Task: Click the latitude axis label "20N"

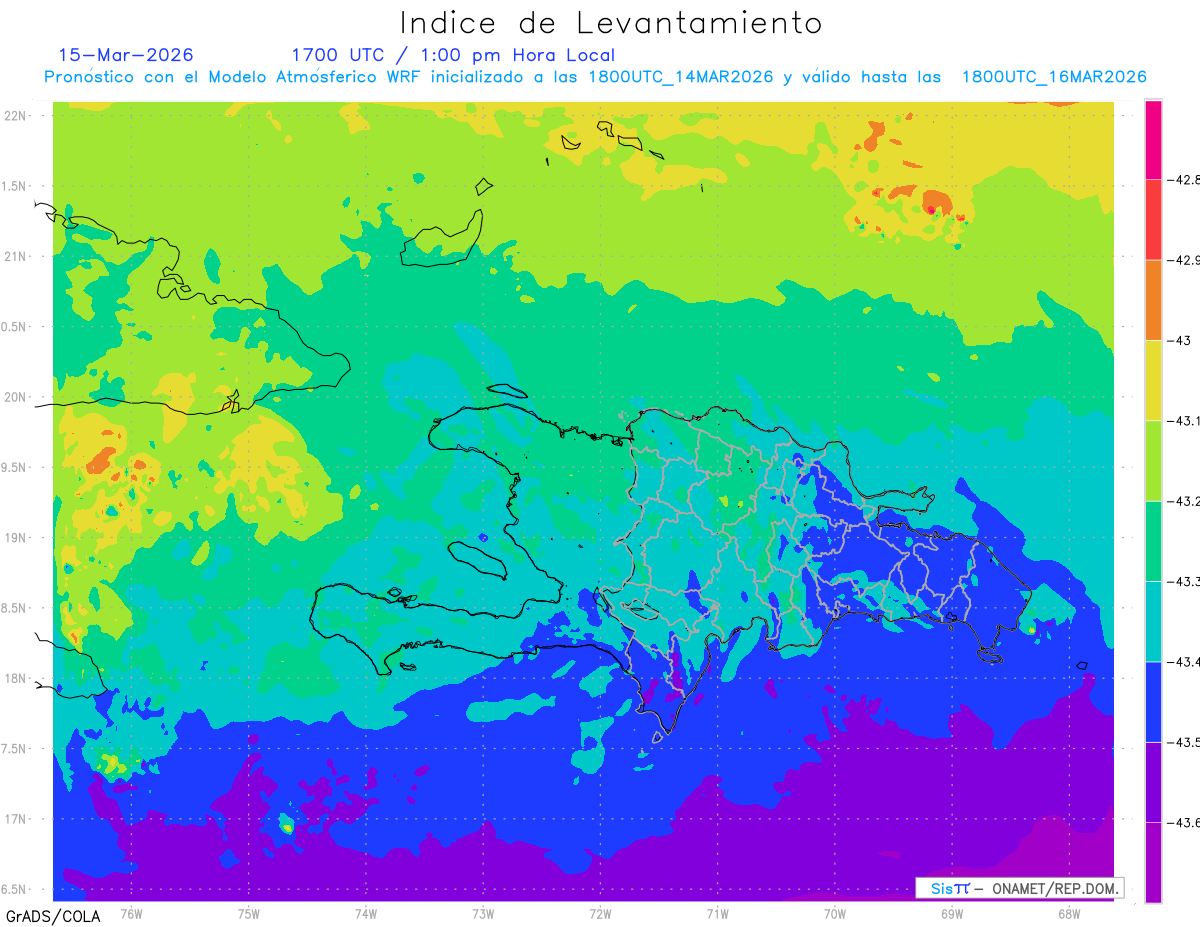Action: click(x=17, y=397)
